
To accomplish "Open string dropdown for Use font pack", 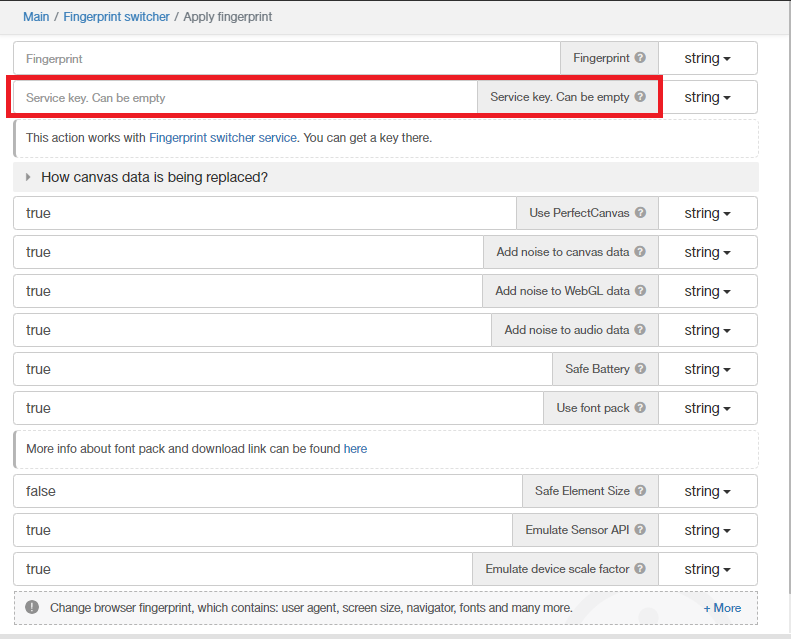I will coord(707,408).
